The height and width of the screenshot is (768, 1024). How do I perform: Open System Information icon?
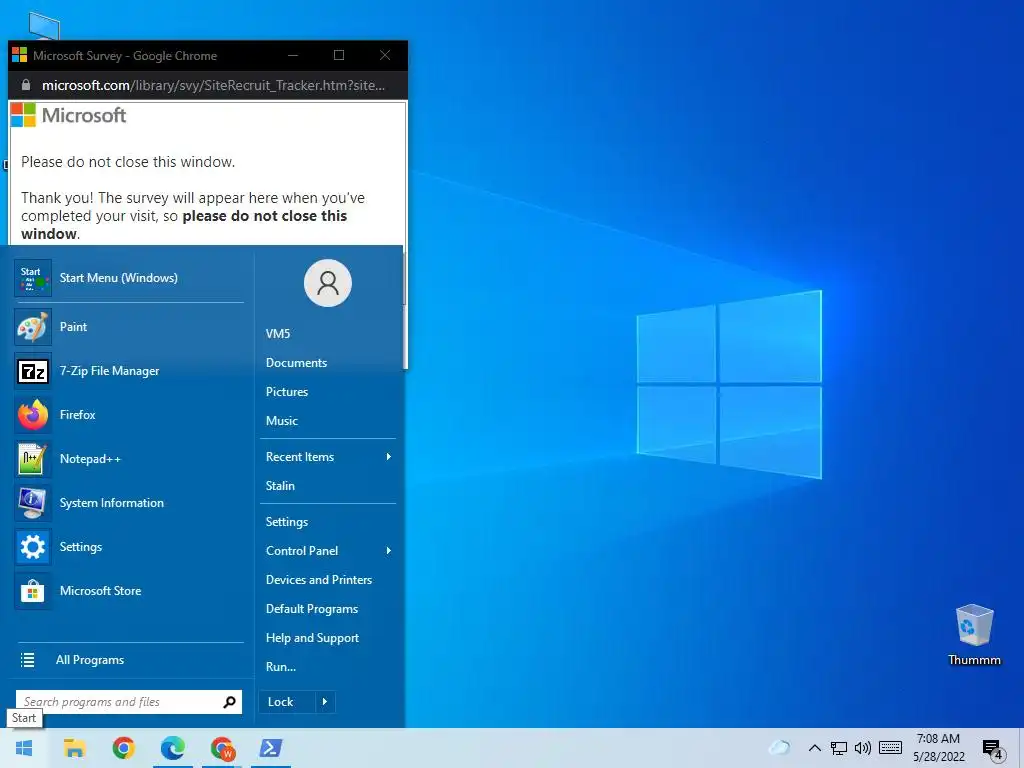coord(33,503)
